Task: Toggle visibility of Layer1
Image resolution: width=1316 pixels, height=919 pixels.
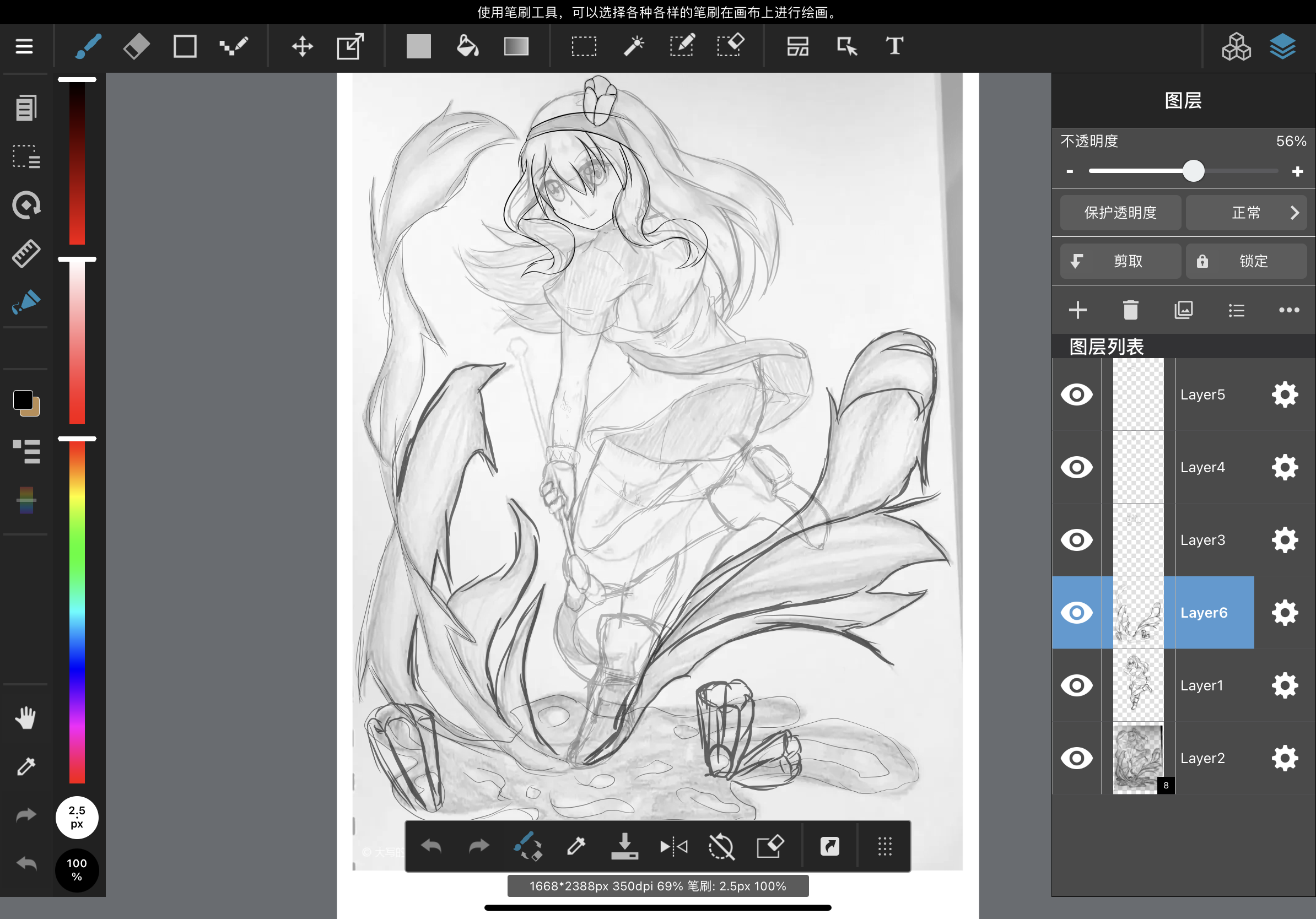Action: (1076, 685)
